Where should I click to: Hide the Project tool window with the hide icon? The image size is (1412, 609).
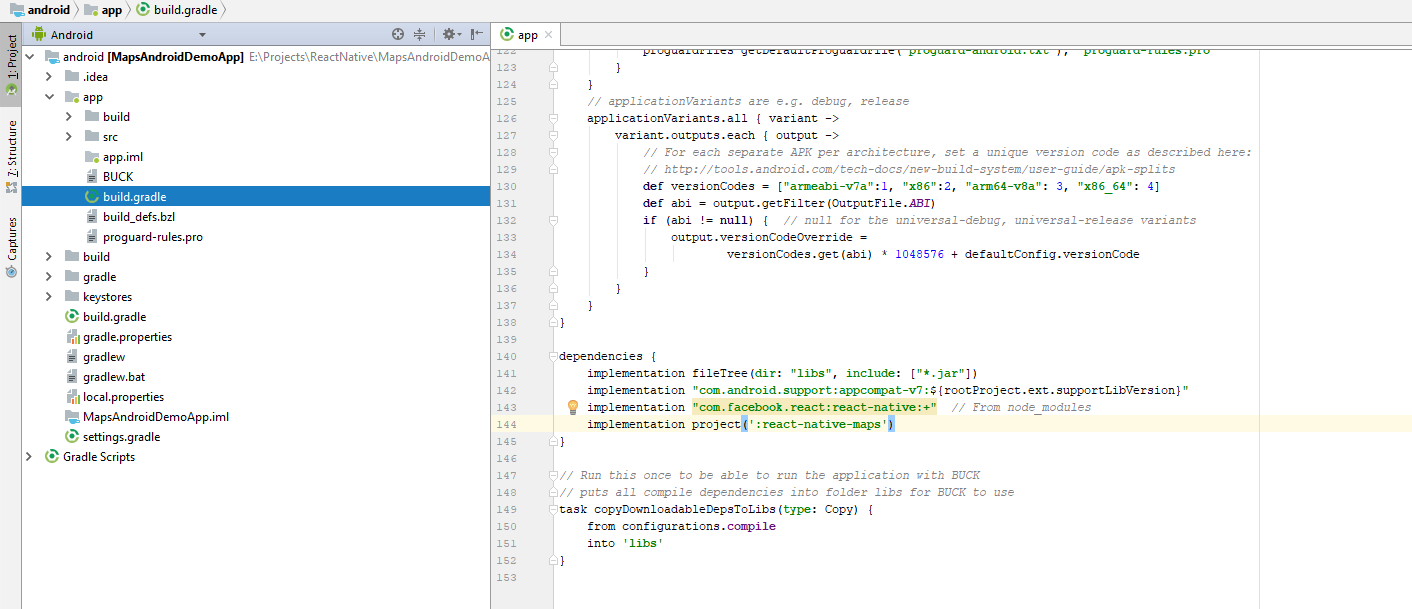tap(477, 34)
